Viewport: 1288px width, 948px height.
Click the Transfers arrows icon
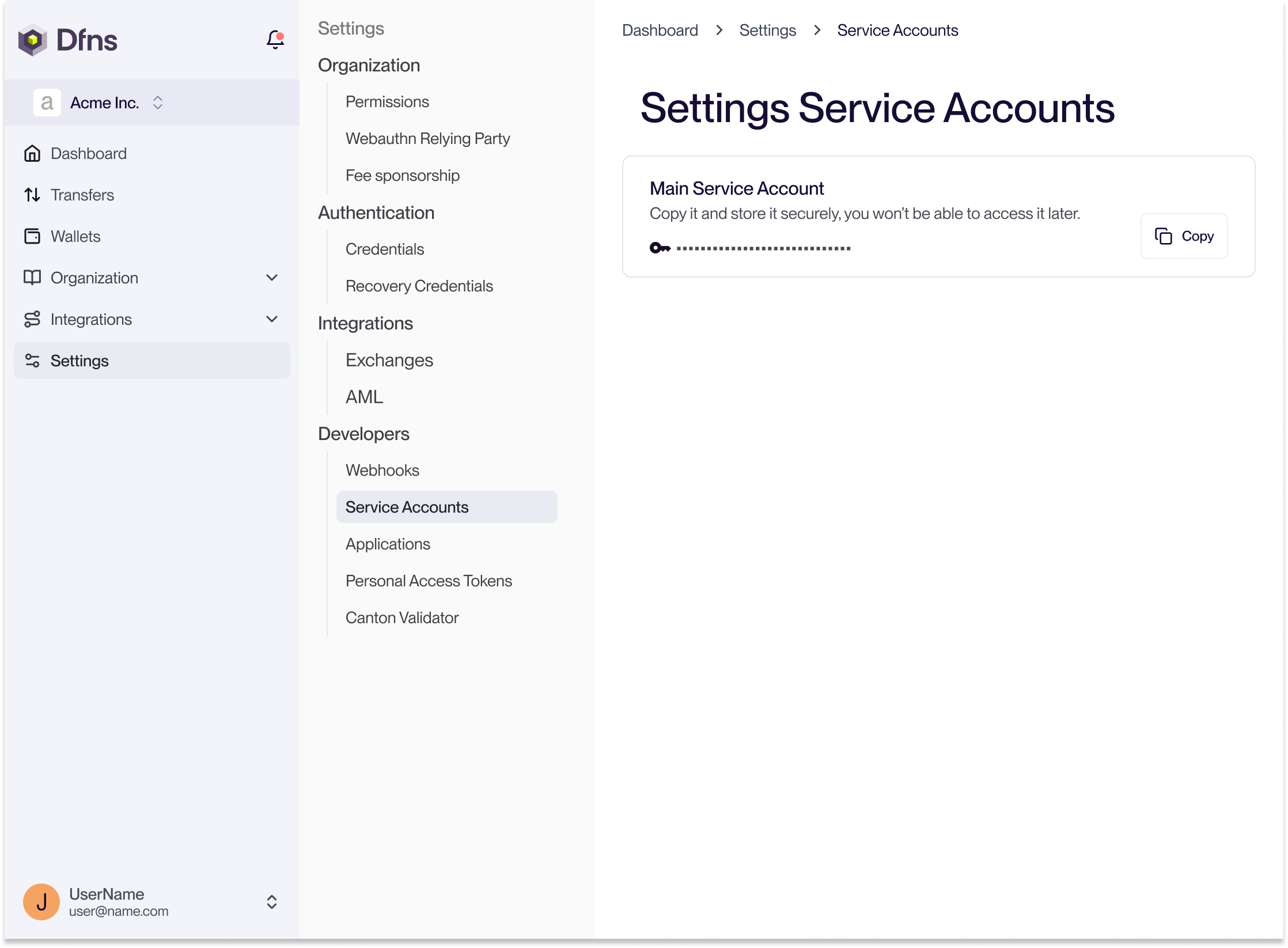[32, 195]
